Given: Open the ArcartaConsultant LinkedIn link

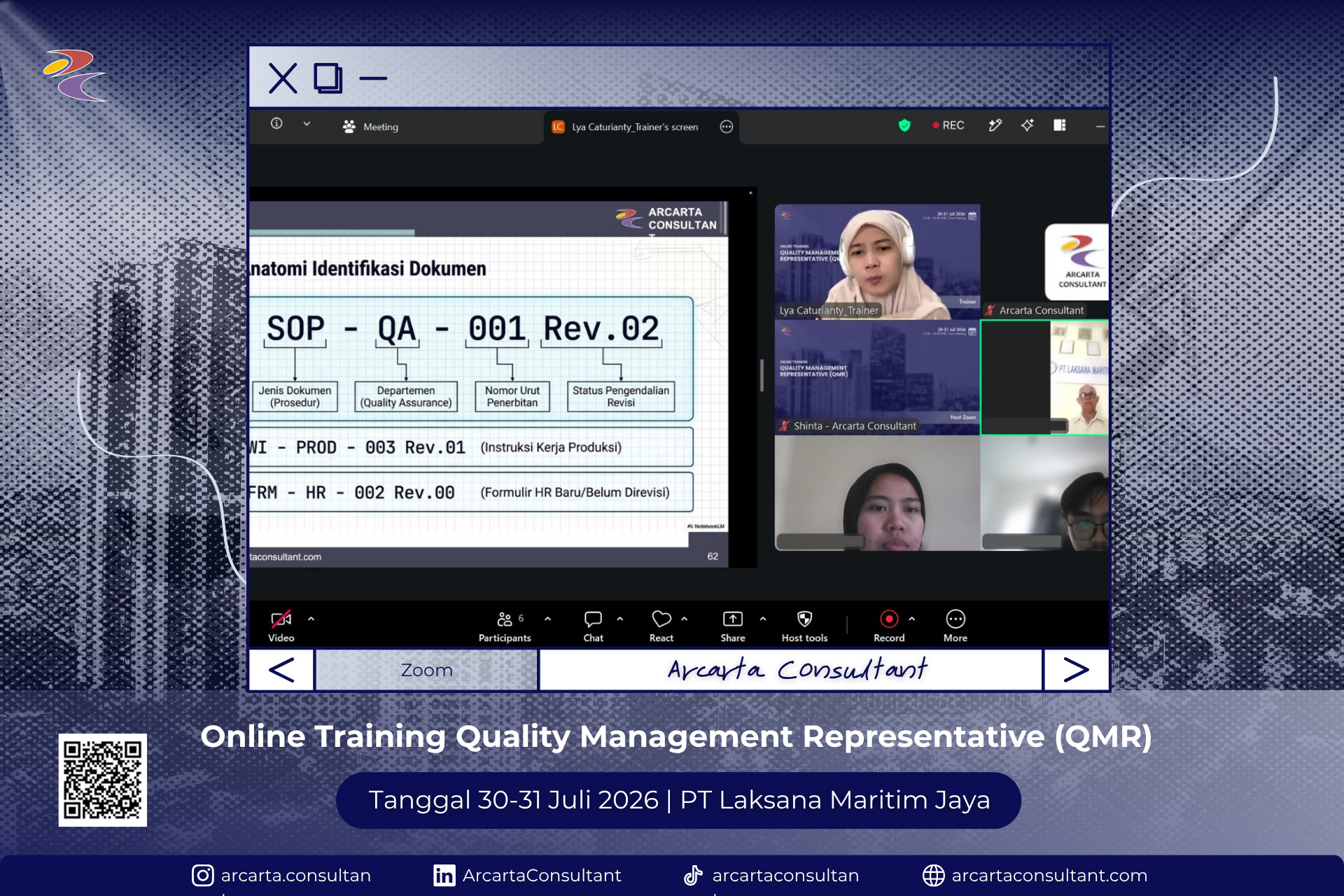Looking at the screenshot, I should pyautogui.click(x=542, y=875).
